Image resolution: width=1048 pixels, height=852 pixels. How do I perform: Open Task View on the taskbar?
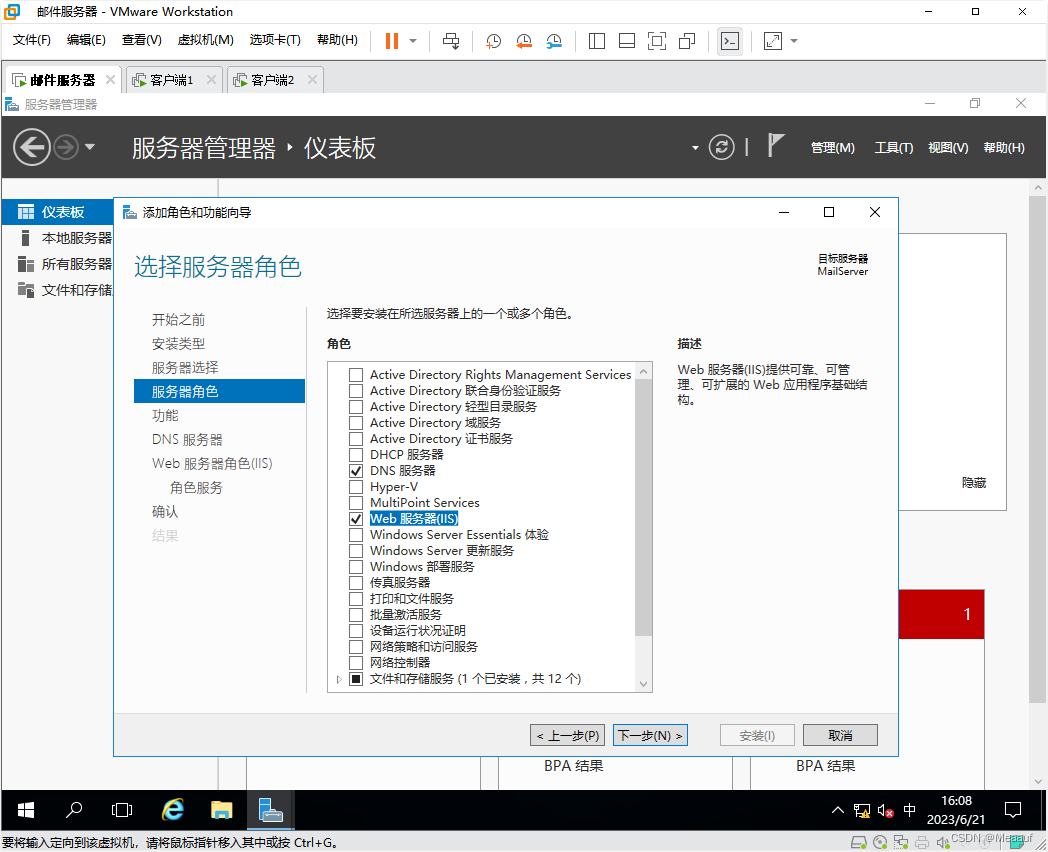coord(122,811)
